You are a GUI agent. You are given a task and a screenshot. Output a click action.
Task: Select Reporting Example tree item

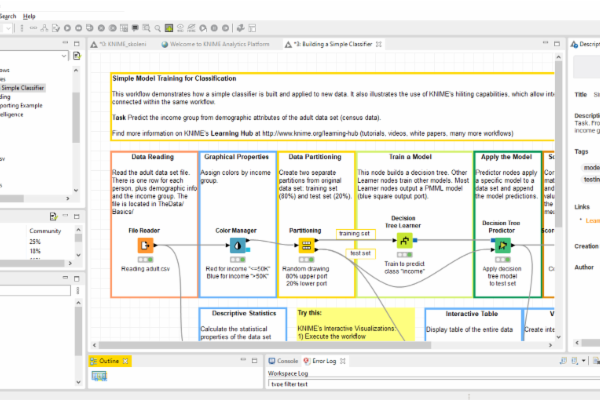coord(24,106)
